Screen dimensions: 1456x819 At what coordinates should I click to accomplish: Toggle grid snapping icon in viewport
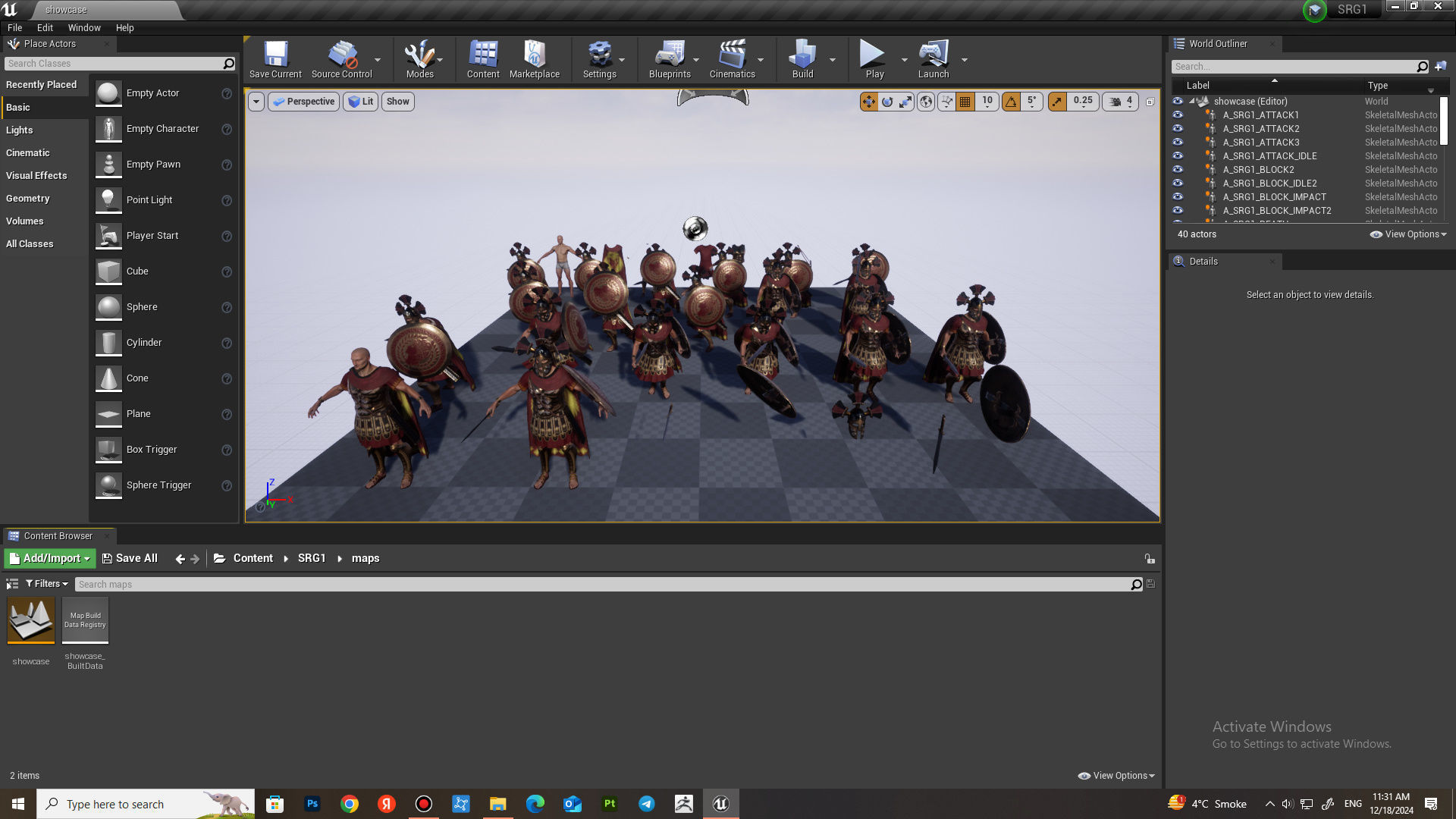coord(965,102)
